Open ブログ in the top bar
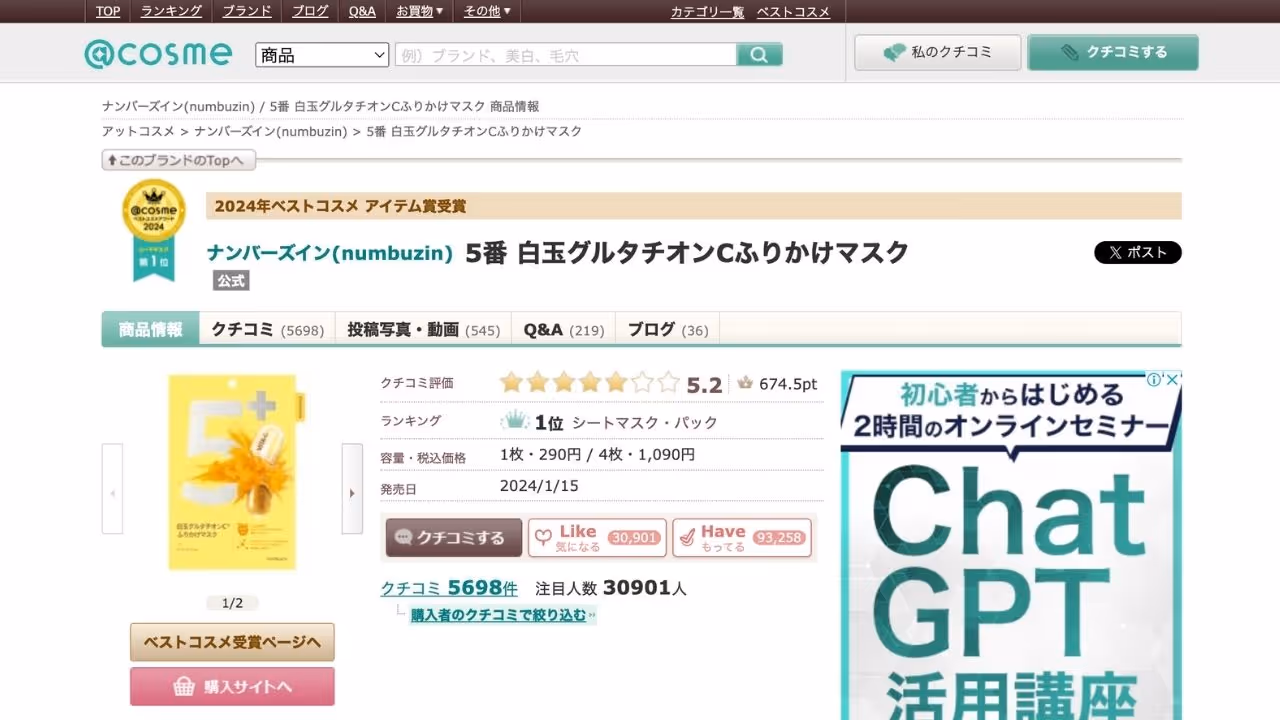The height and width of the screenshot is (720, 1280). (310, 11)
